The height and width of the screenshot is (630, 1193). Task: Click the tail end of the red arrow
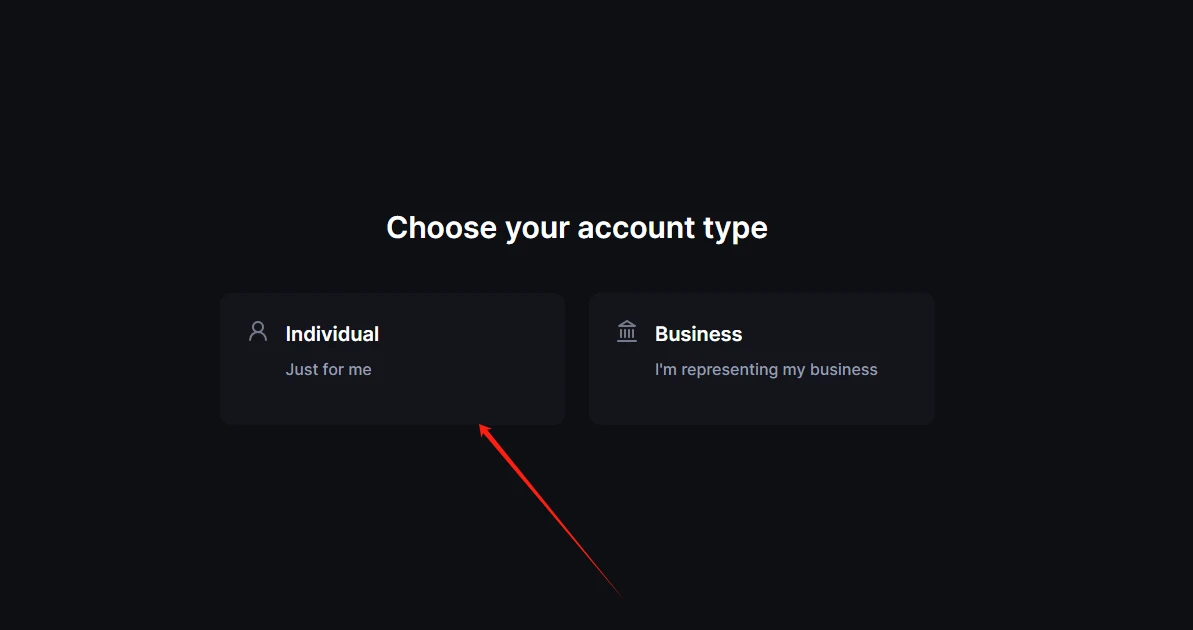pos(620,596)
